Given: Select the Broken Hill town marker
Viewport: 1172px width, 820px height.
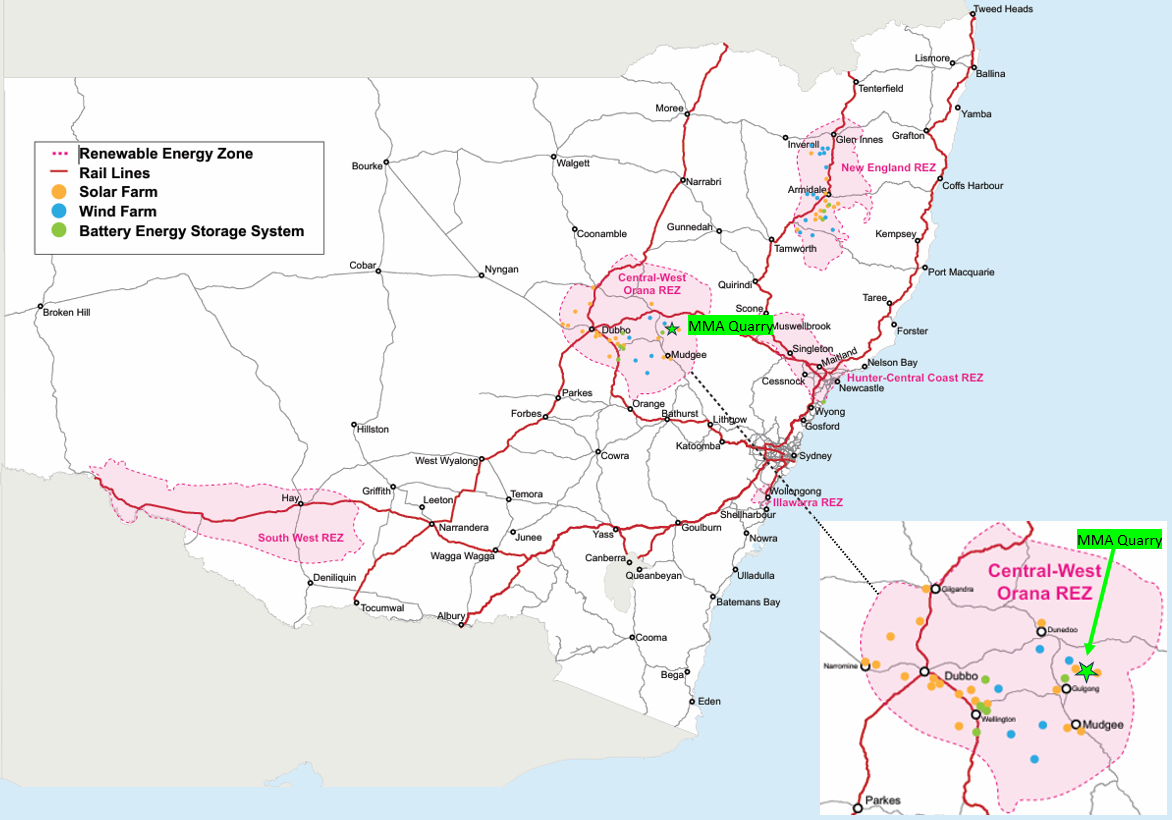Looking at the screenshot, I should coord(41,306).
